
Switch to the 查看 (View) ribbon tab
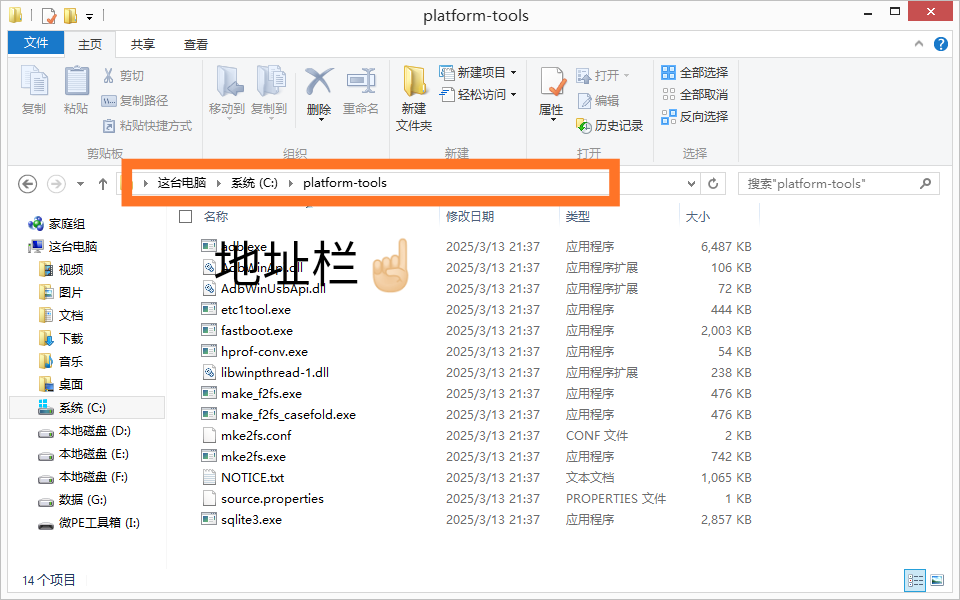pyautogui.click(x=196, y=45)
